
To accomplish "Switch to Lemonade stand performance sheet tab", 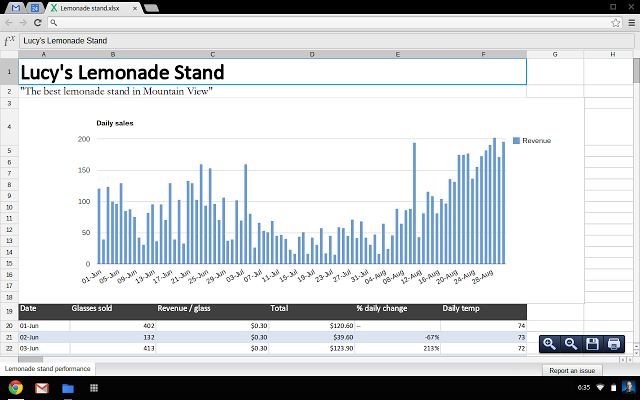I will [x=47, y=369].
